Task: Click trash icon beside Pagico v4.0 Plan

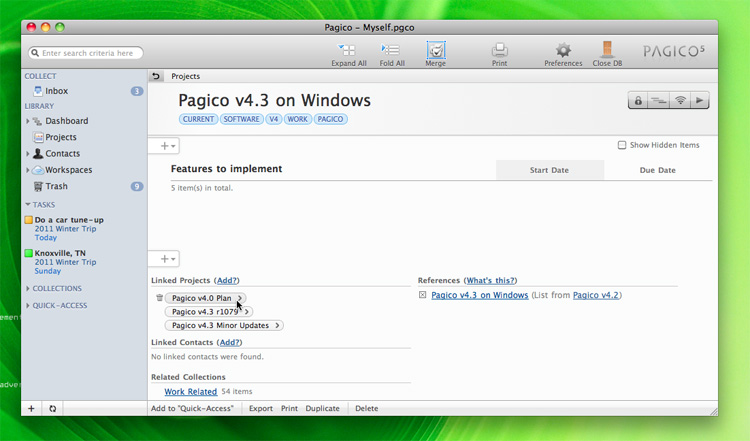Action: pyautogui.click(x=159, y=298)
